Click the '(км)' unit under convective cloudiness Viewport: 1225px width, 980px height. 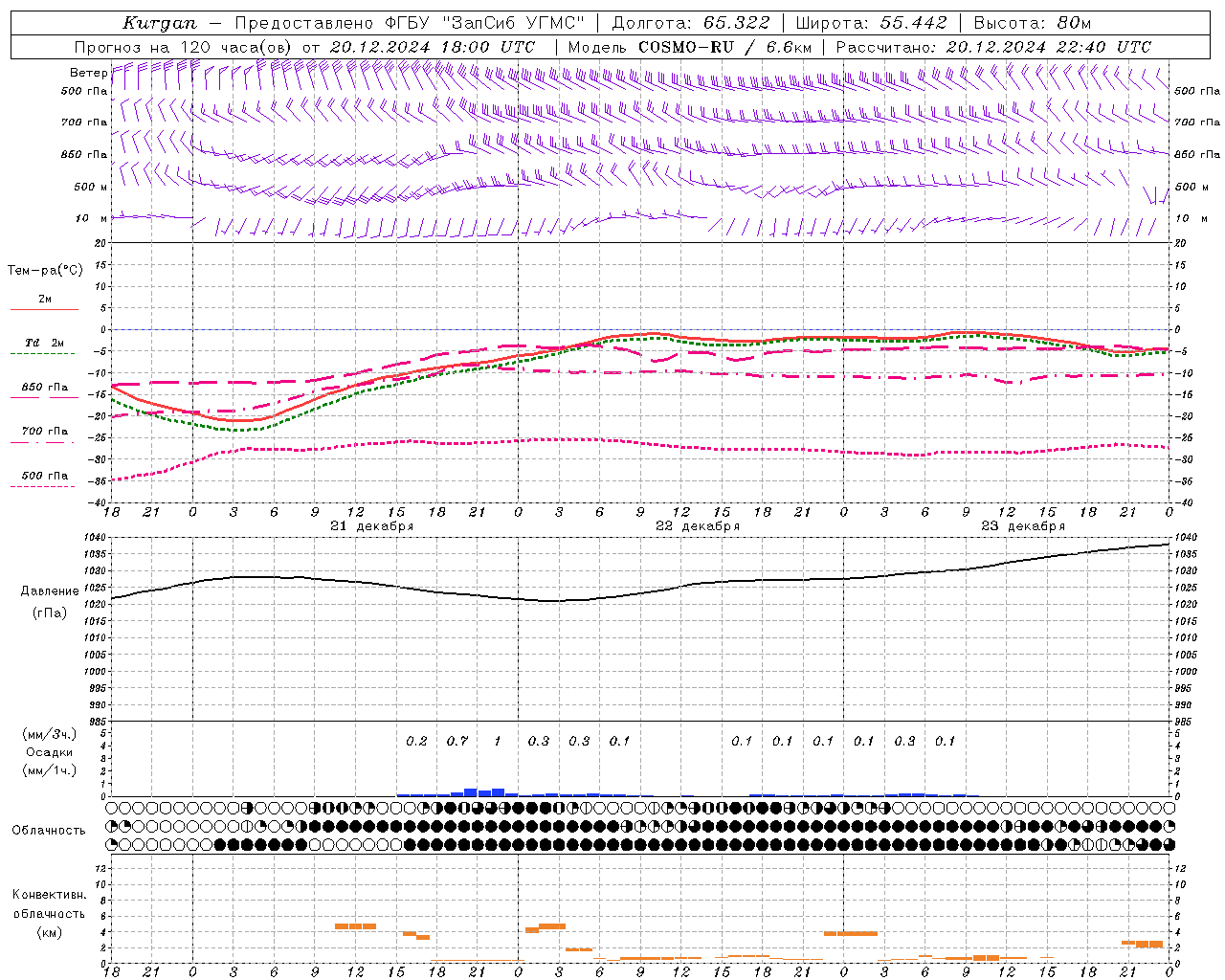pyautogui.click(x=49, y=932)
